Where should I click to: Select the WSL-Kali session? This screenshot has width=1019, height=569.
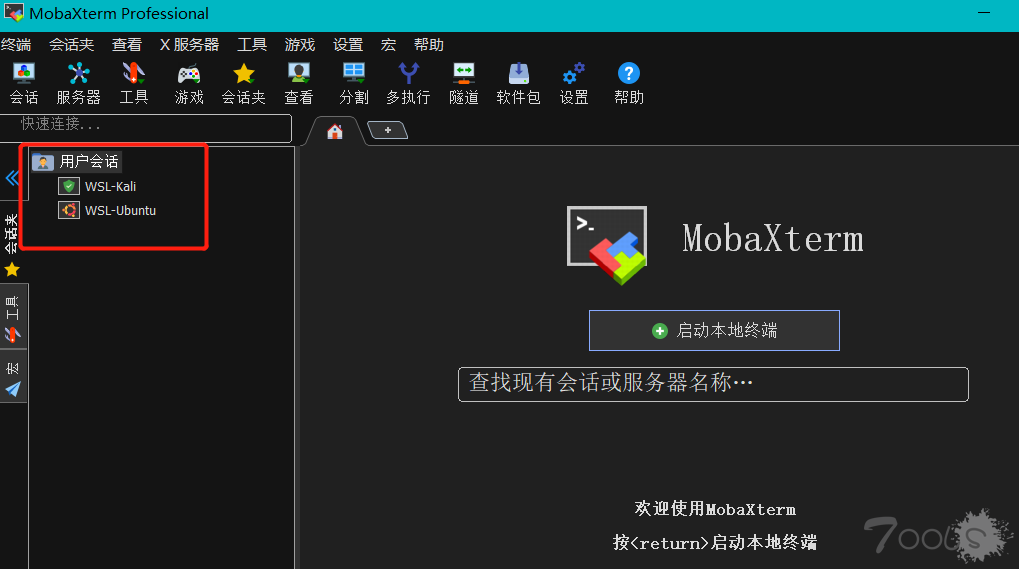tap(97, 186)
